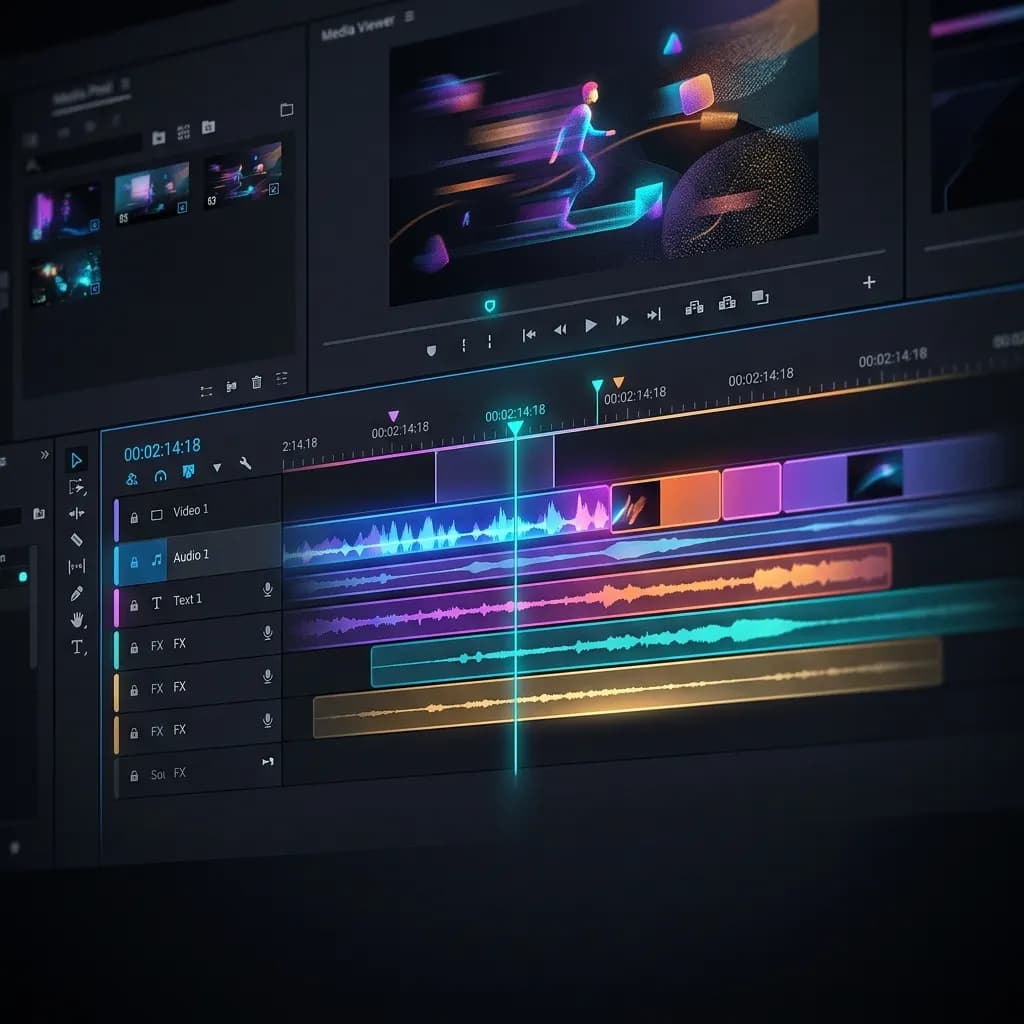Switch media pool to grid view

point(184,132)
